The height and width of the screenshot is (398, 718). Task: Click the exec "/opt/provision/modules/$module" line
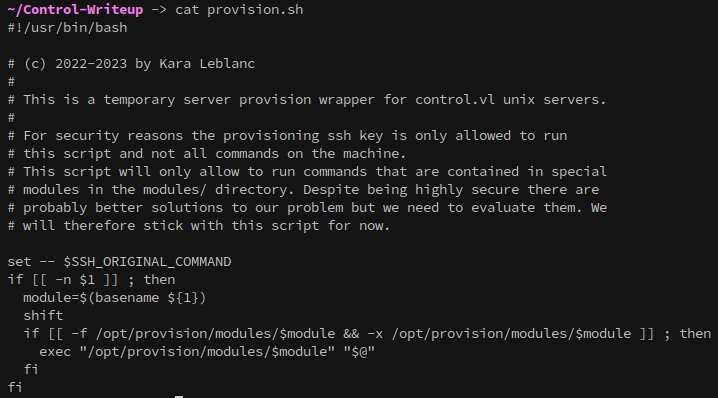tap(207, 352)
